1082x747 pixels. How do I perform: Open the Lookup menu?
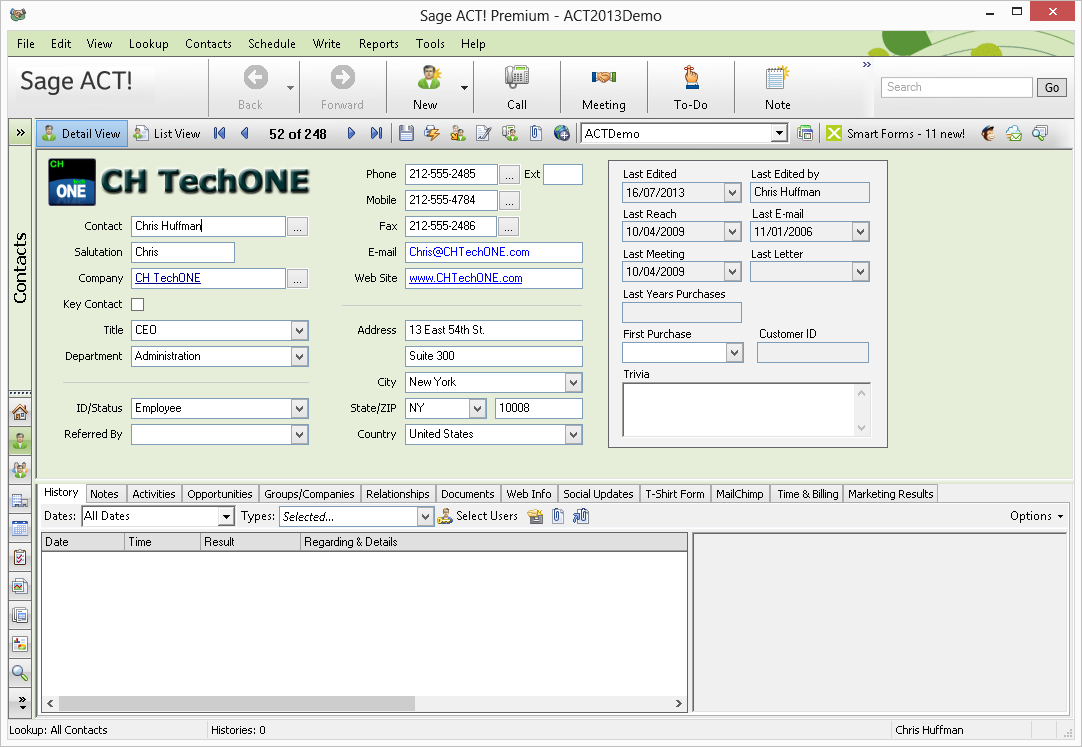(x=148, y=43)
